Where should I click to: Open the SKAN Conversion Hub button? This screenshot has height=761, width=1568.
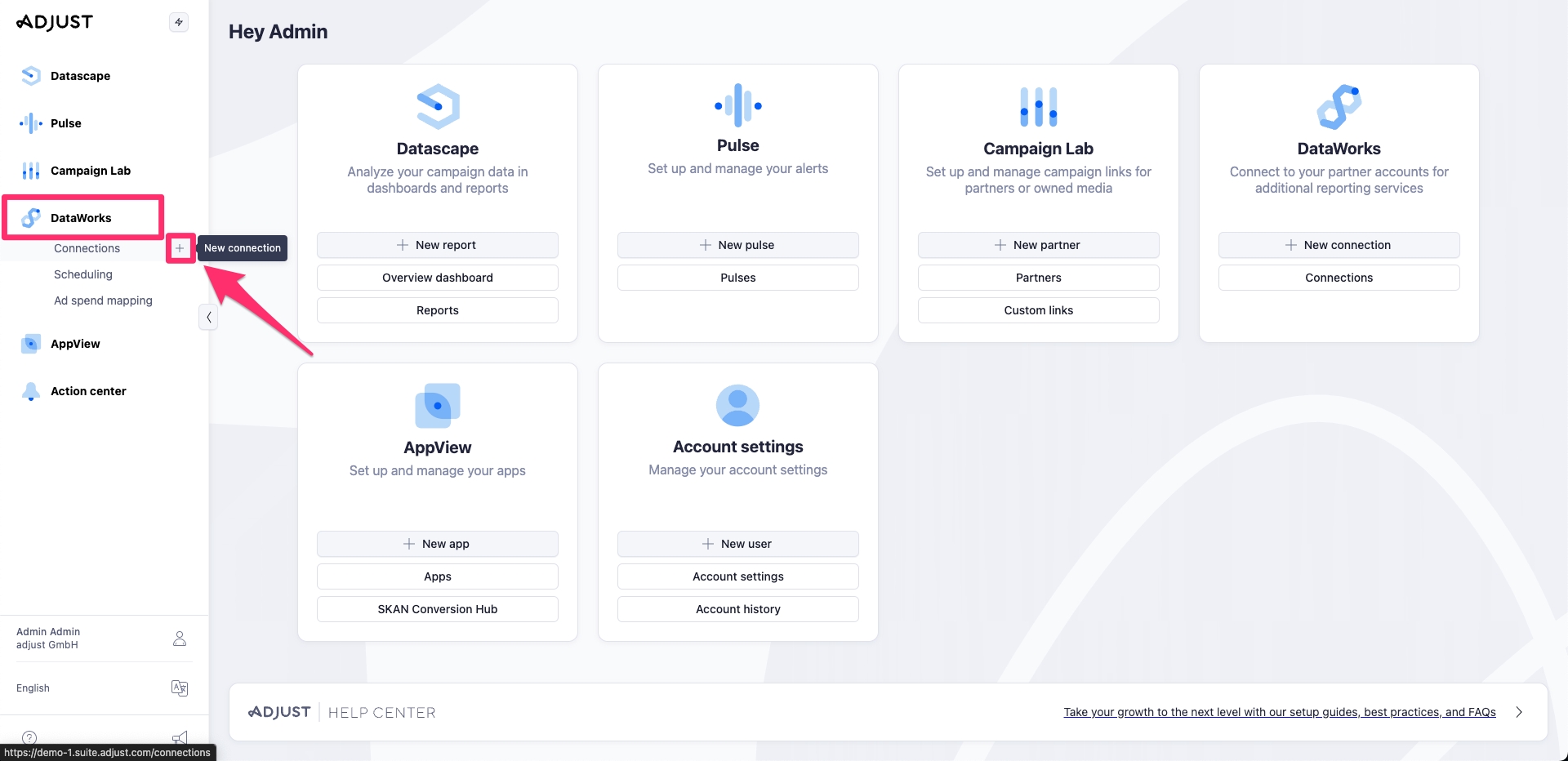coord(438,609)
